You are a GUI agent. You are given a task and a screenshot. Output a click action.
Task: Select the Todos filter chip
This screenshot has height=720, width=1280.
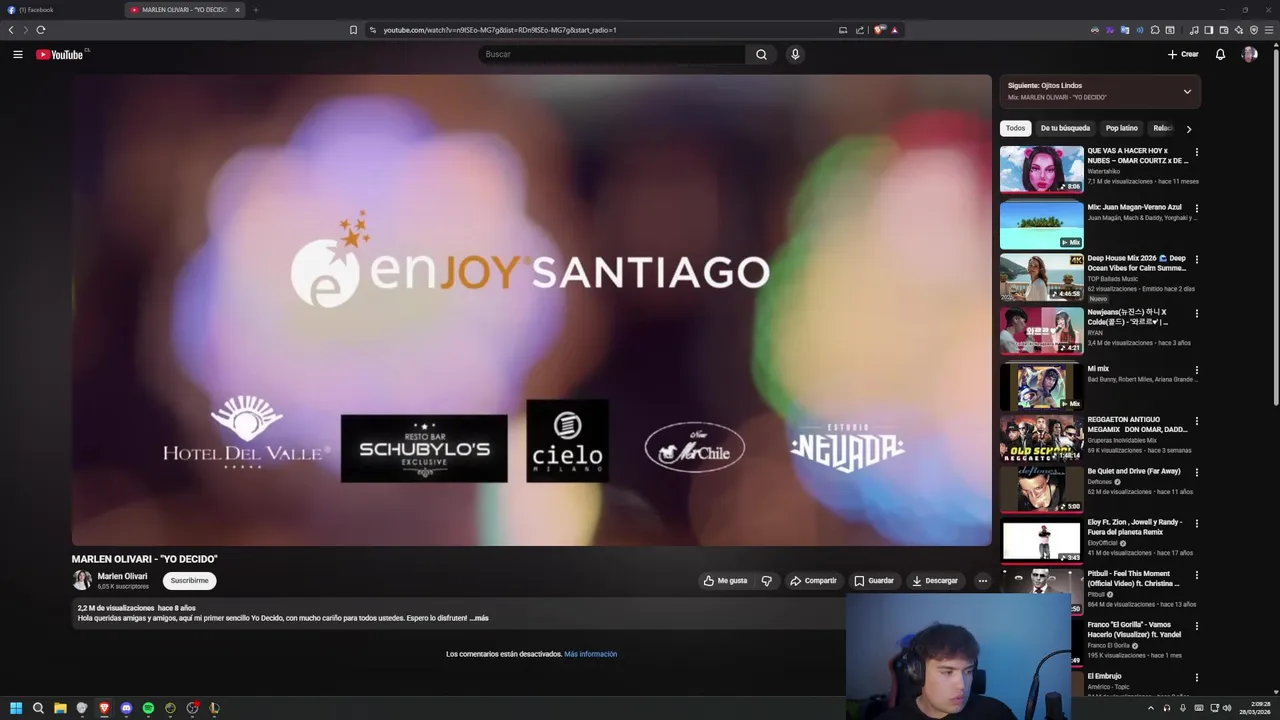(x=1015, y=128)
